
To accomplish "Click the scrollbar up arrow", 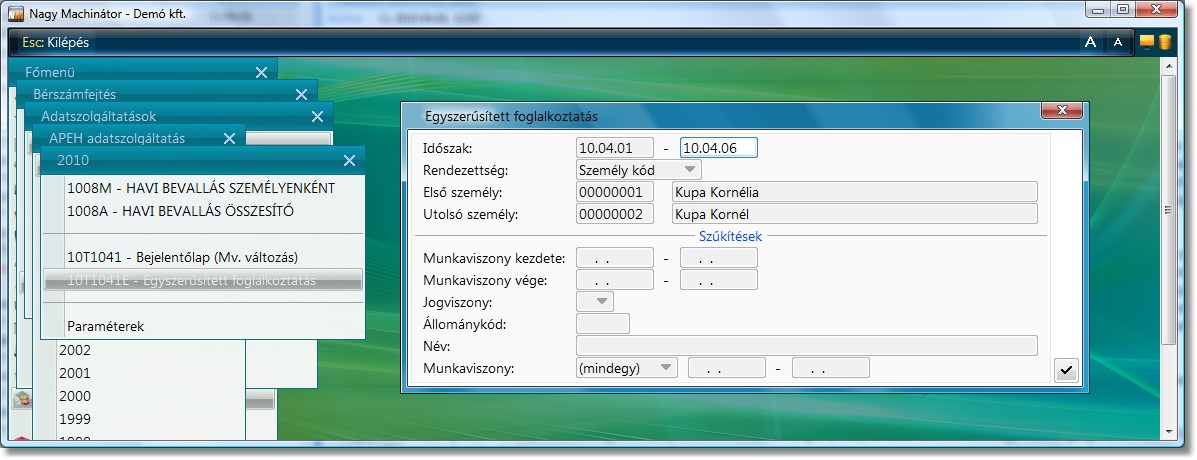I will [x=1168, y=66].
